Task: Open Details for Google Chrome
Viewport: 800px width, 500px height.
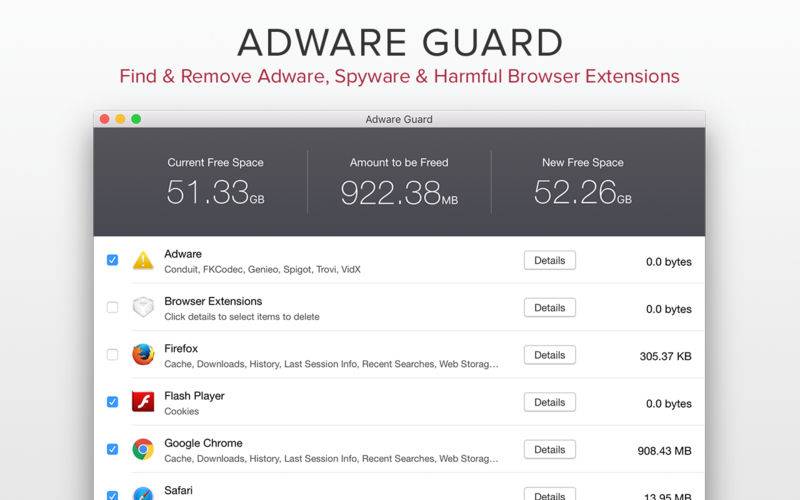Action: click(549, 449)
